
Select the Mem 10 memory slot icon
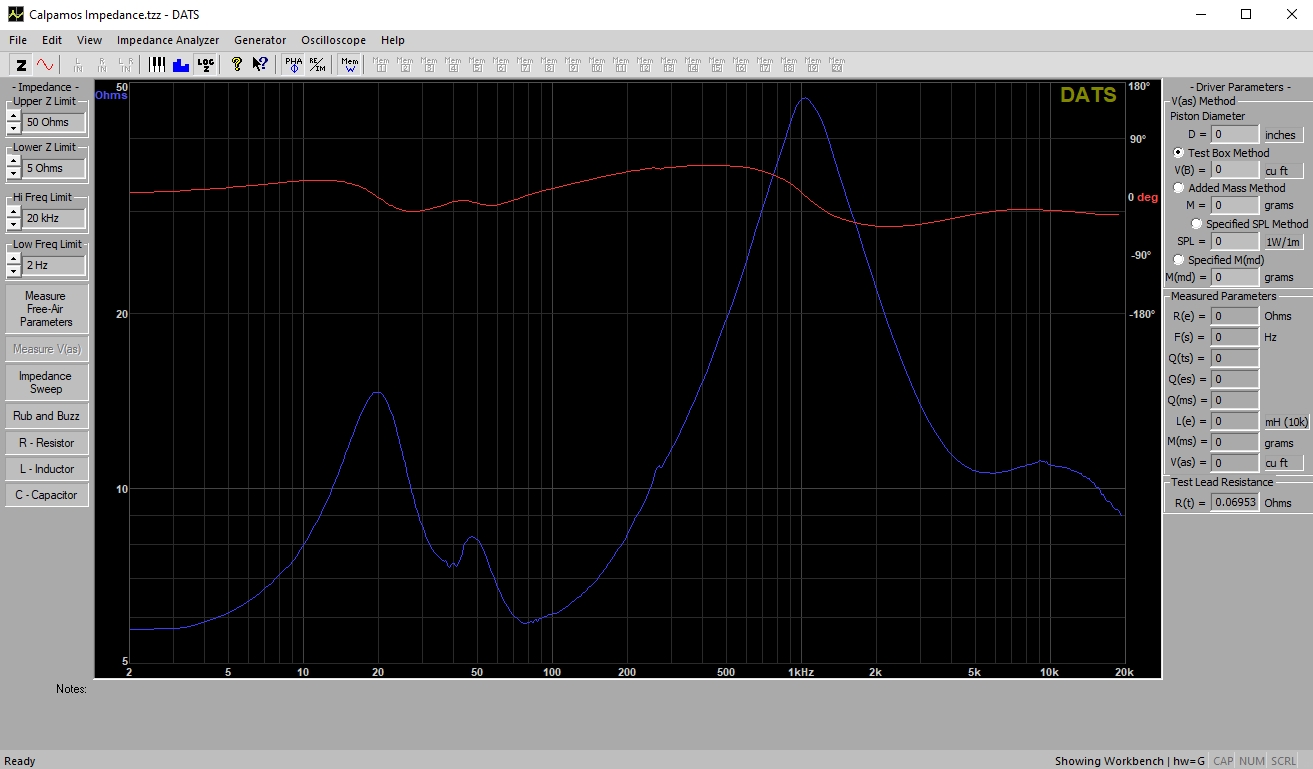(597, 64)
